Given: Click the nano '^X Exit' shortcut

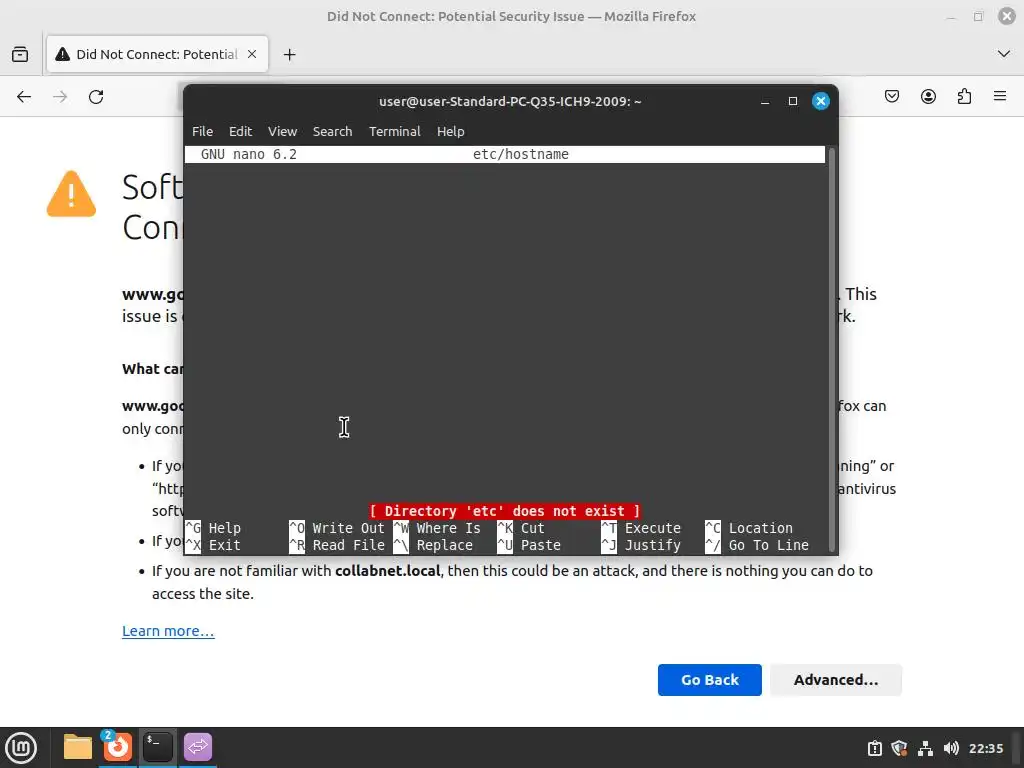Looking at the screenshot, I should coord(214,545).
